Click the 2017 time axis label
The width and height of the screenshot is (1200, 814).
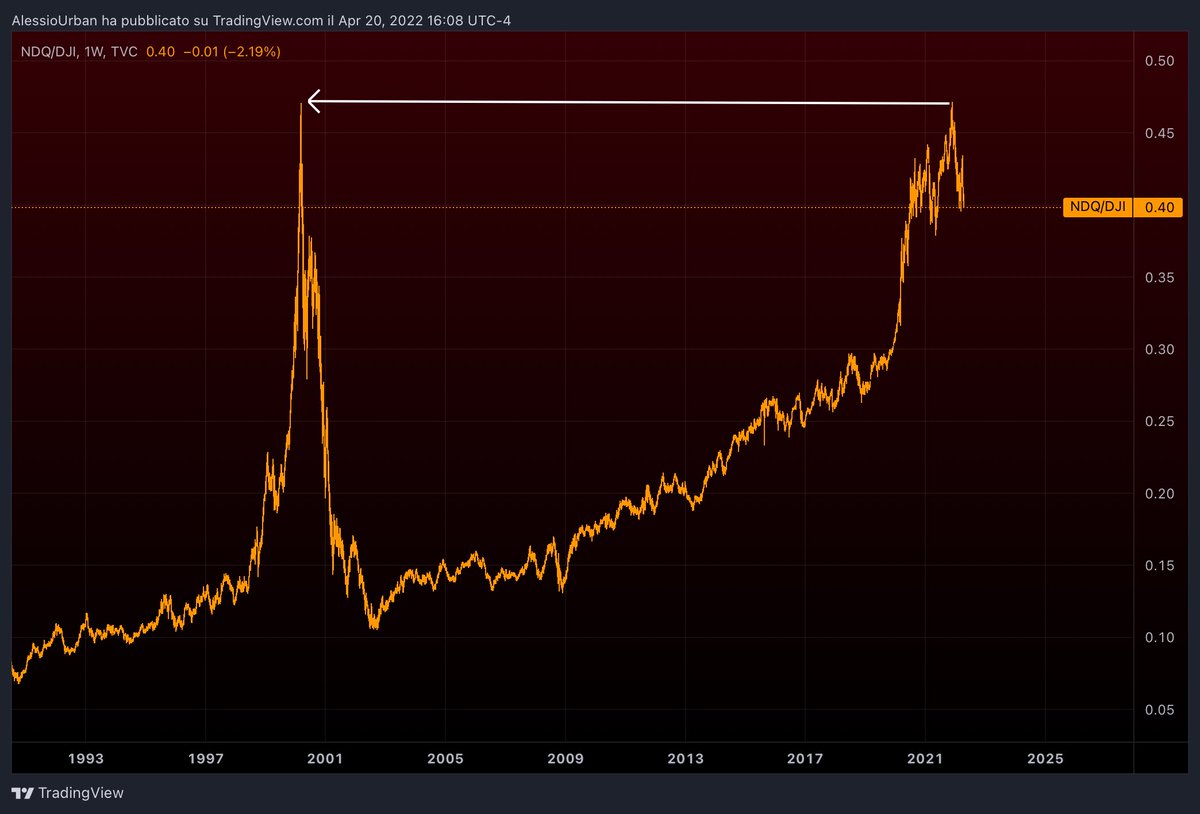pos(805,759)
